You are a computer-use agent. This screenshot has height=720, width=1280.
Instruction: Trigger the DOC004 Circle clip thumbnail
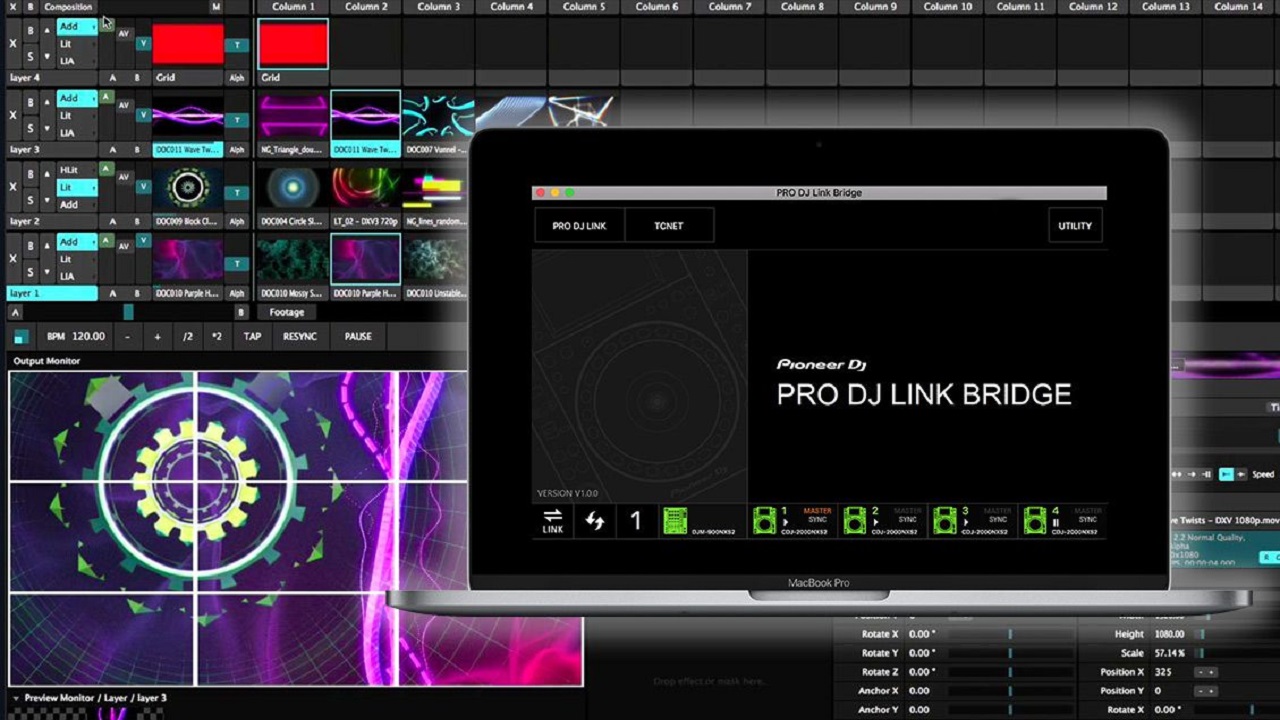(293, 187)
